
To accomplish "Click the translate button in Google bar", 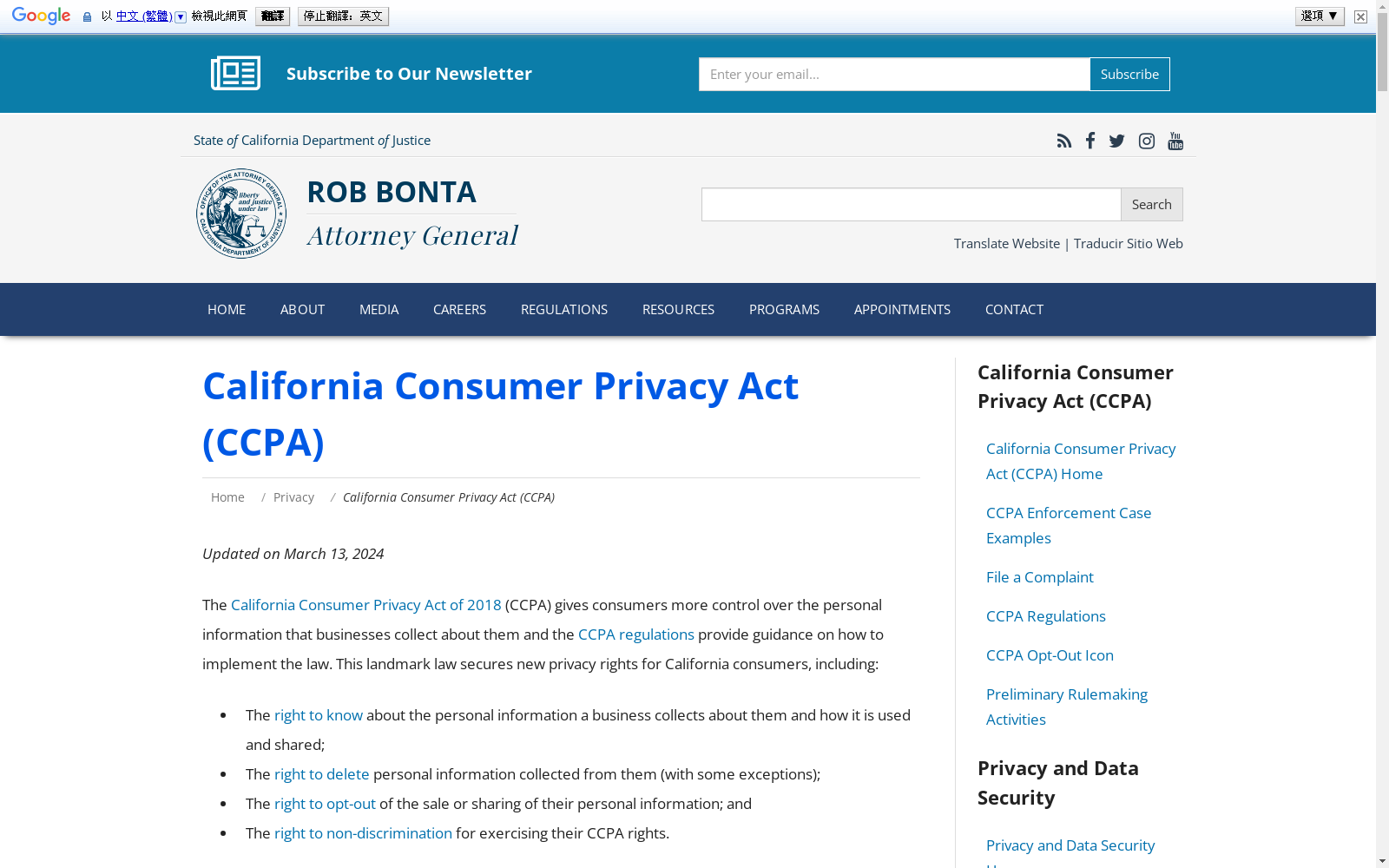I will tap(273, 16).
